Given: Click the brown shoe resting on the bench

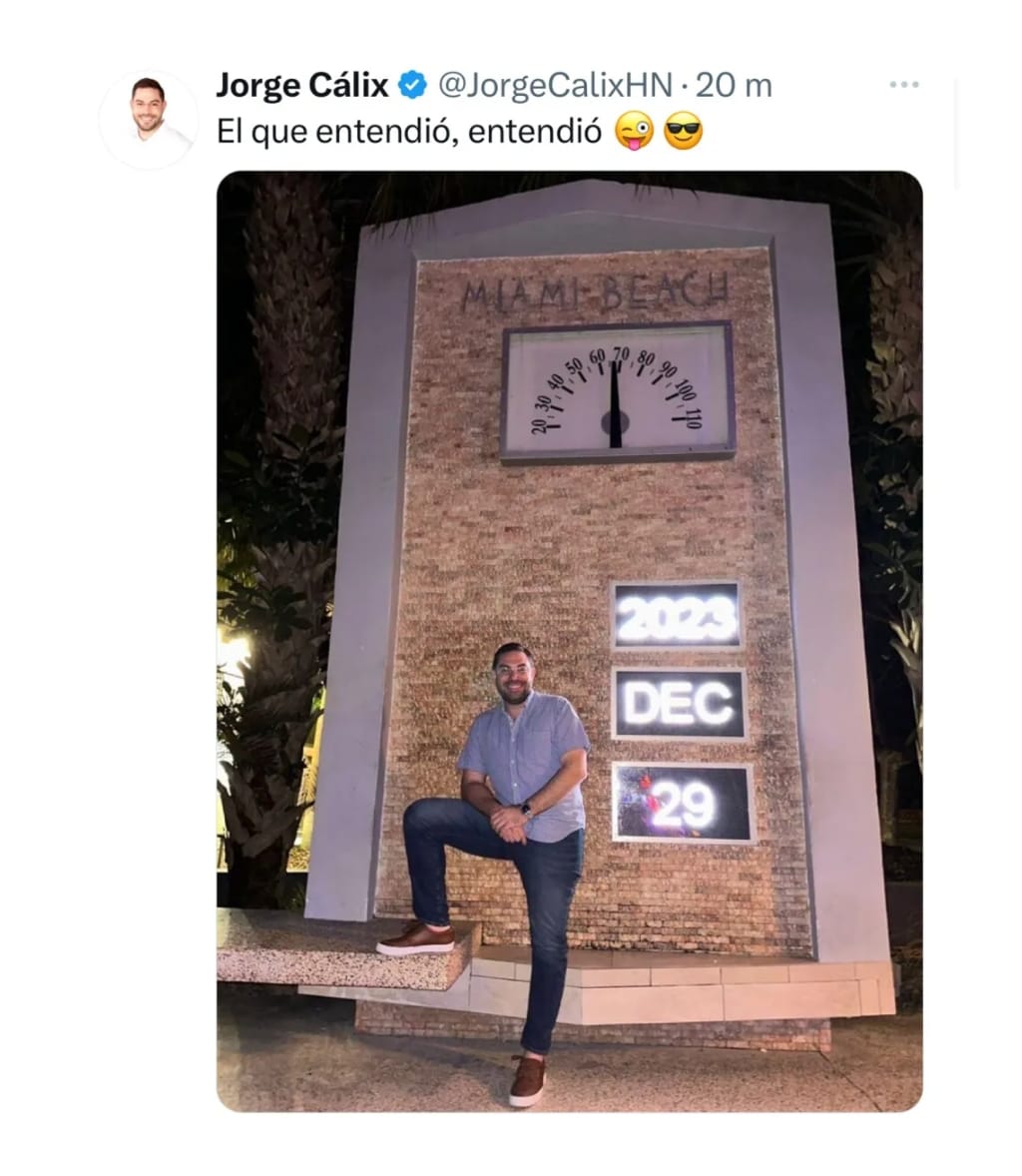Looking at the screenshot, I should [416, 939].
